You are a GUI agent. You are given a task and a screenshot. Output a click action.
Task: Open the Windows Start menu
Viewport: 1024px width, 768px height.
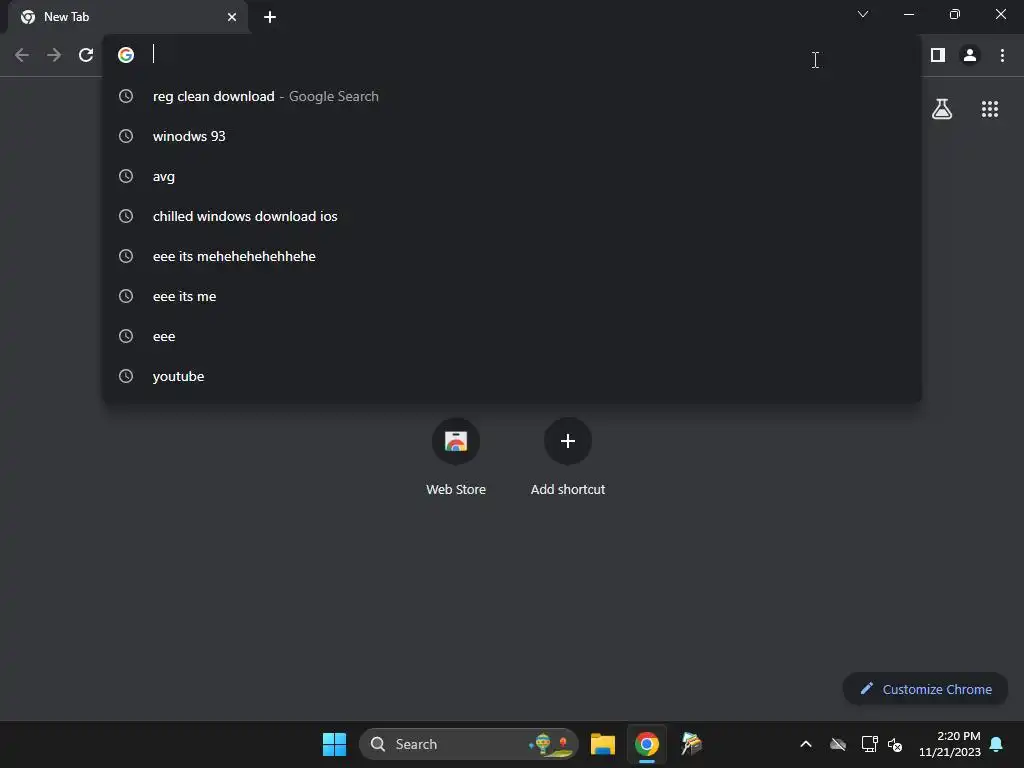[x=334, y=744]
